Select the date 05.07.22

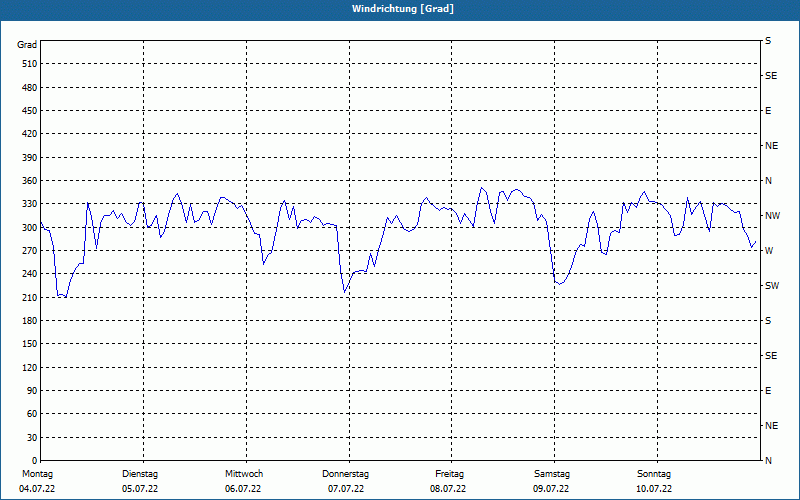[140, 489]
